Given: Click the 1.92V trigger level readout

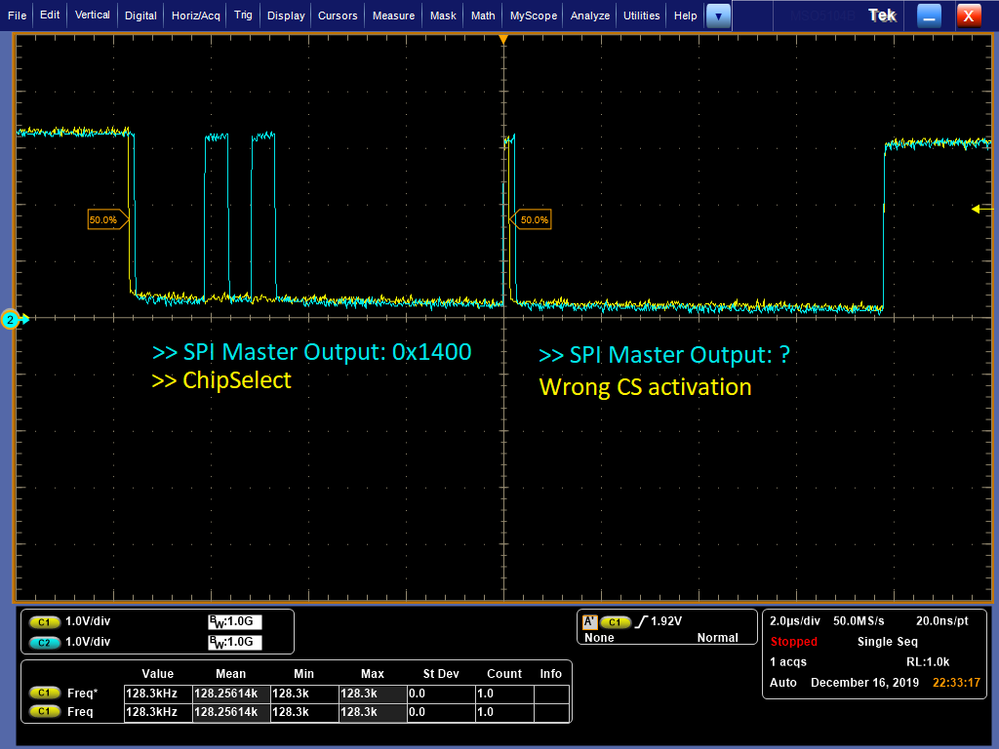Looking at the screenshot, I should [x=666, y=621].
